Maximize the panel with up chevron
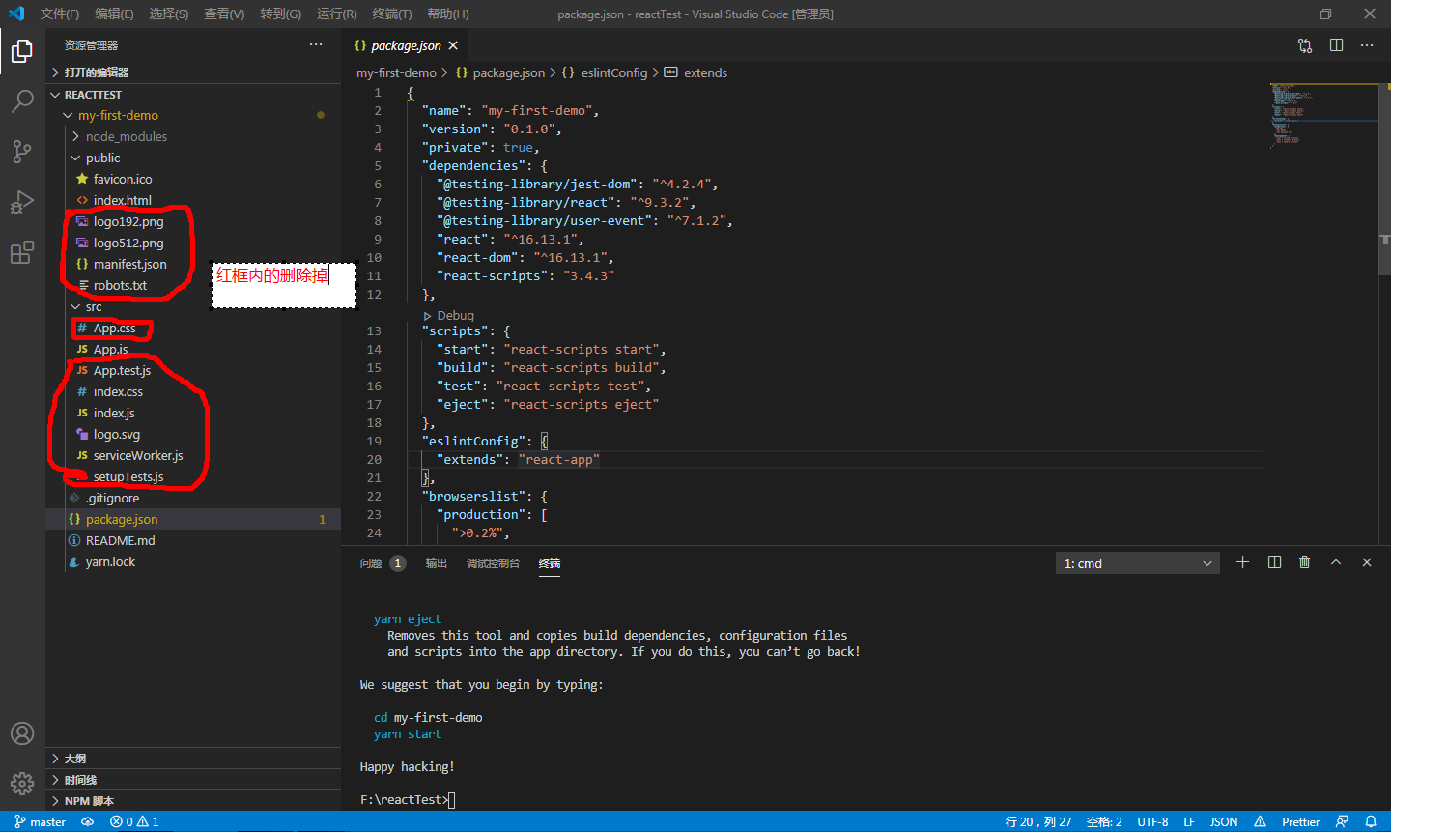Image resolution: width=1432 pixels, height=832 pixels. (1335, 562)
